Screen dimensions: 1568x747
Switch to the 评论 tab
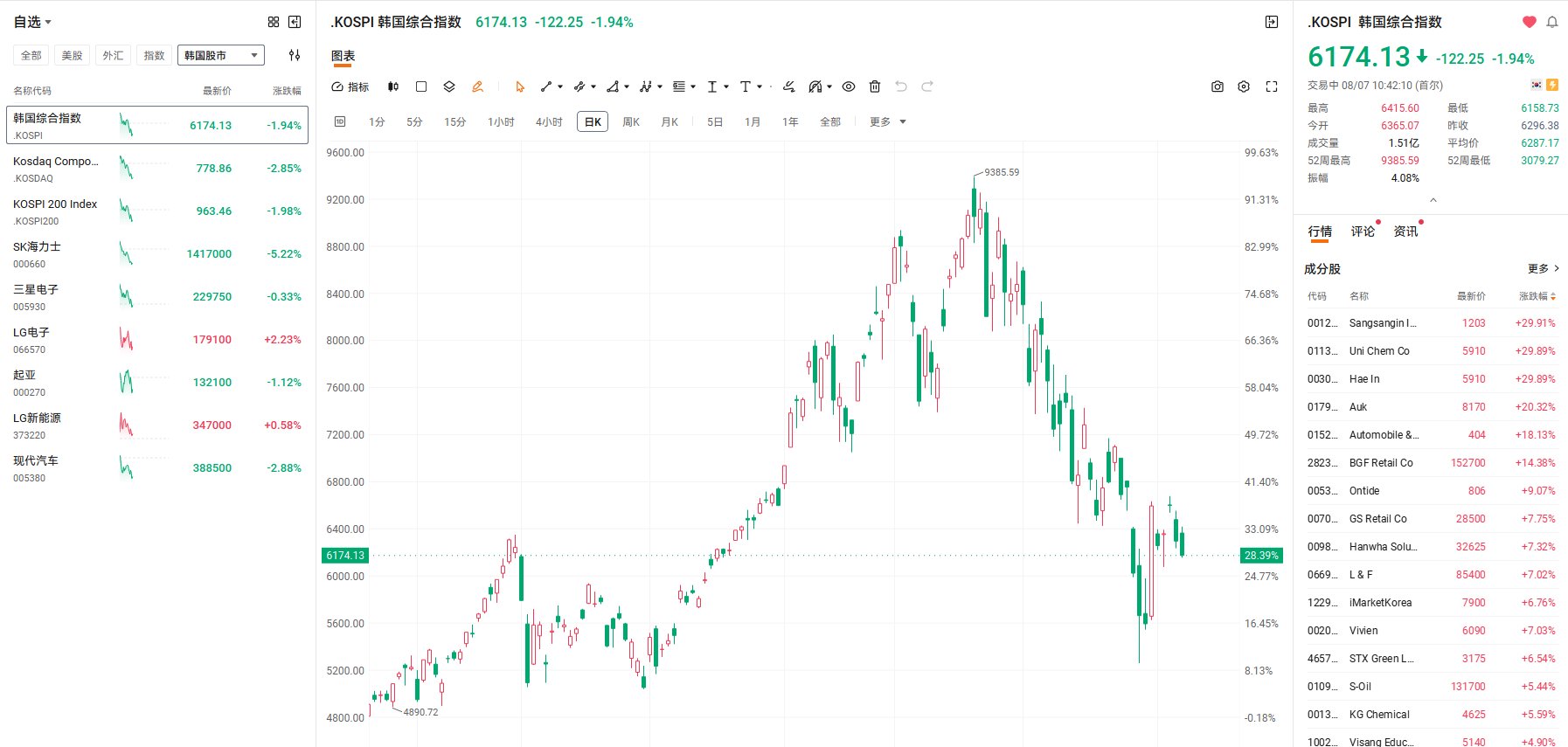click(1363, 232)
